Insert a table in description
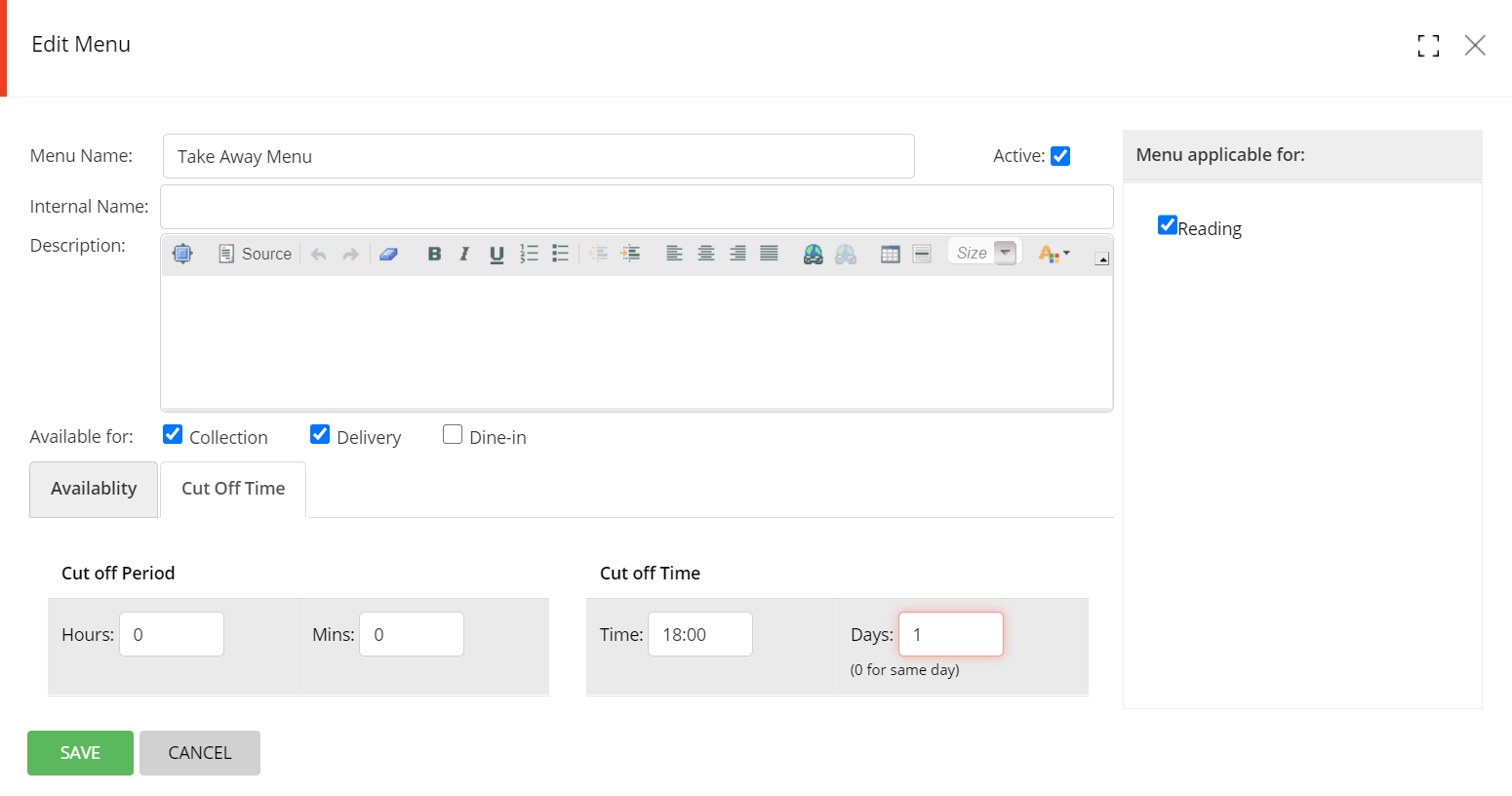 pos(890,254)
